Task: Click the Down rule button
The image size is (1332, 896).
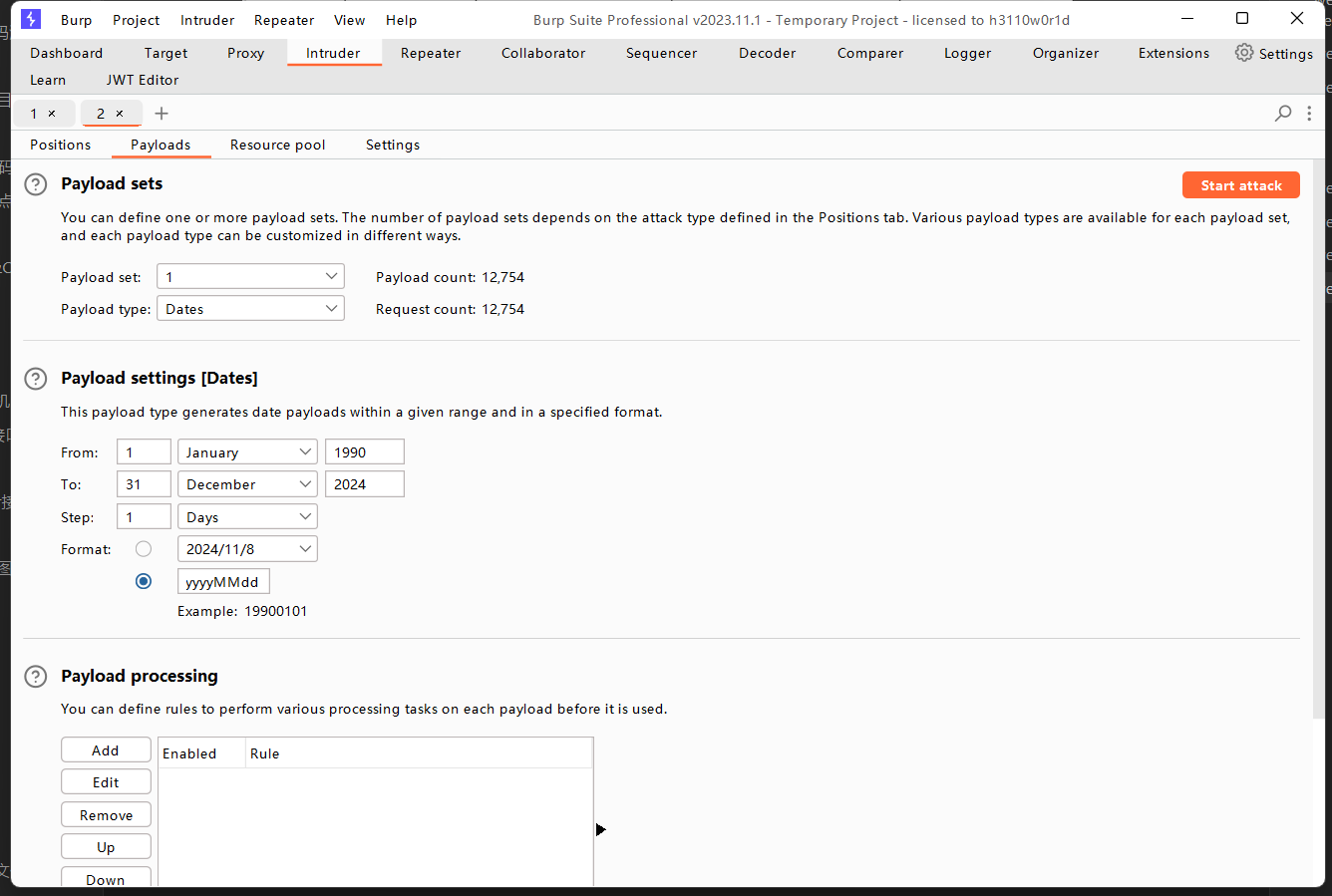Action: [106, 877]
